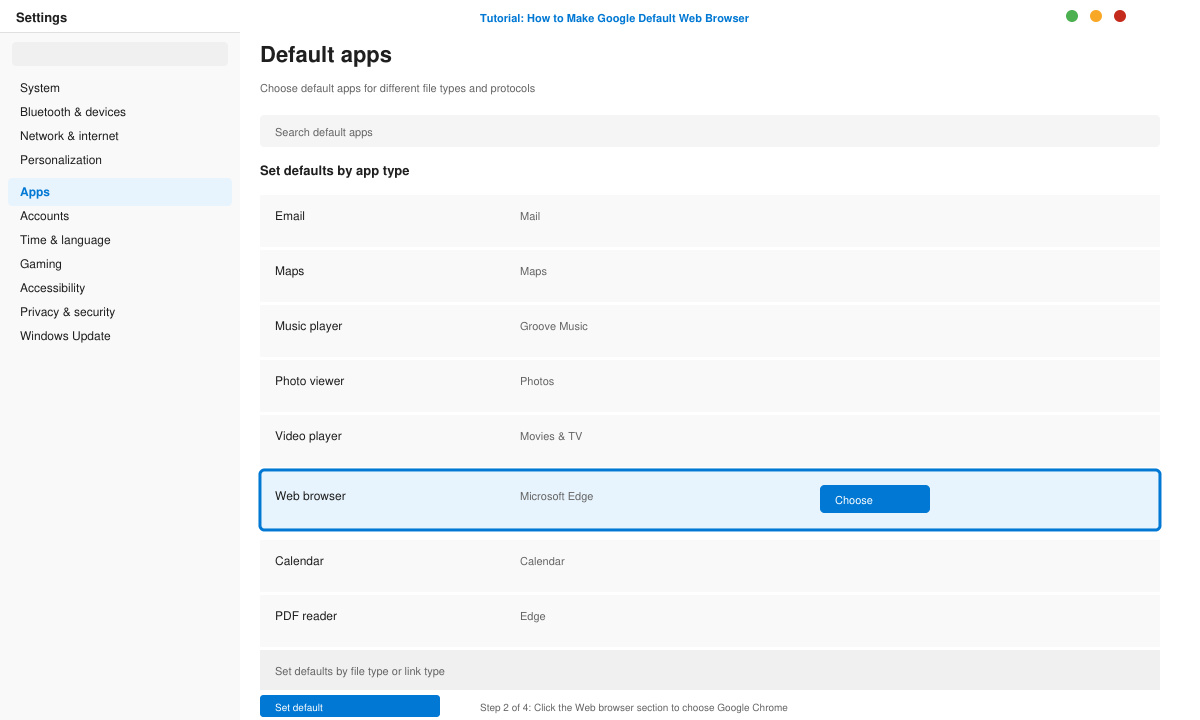Screen dimensions: 1200x720
Task: Select the Music player row
Action: [710, 330]
